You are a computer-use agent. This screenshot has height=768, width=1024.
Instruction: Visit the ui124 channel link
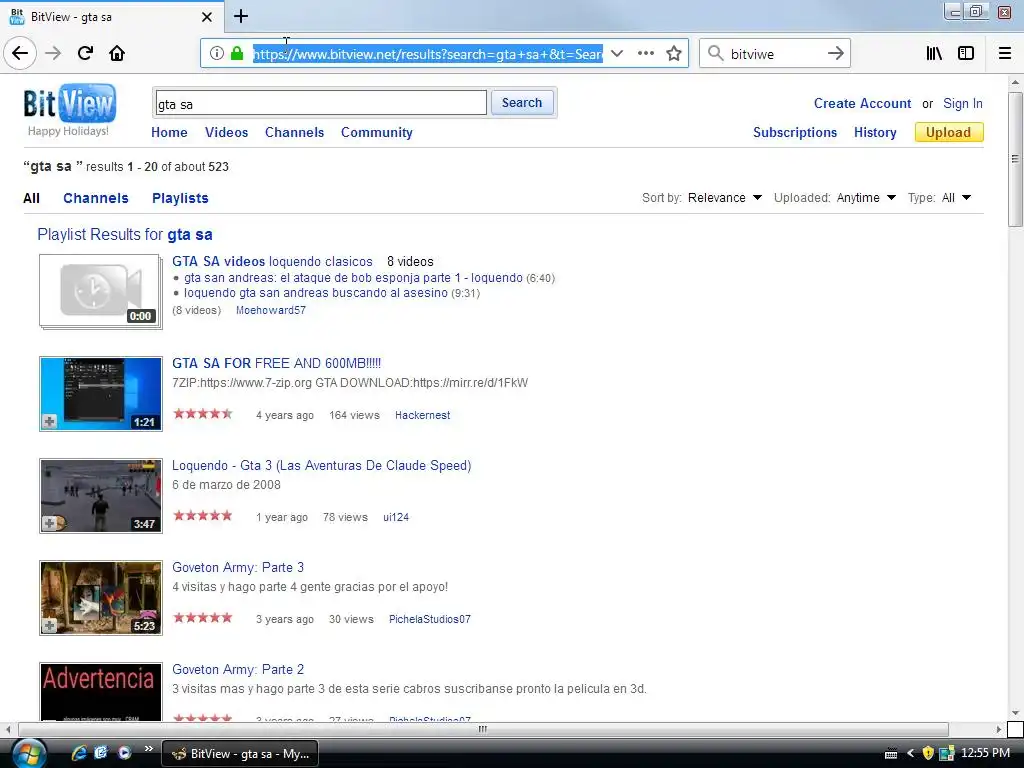pyautogui.click(x=396, y=517)
